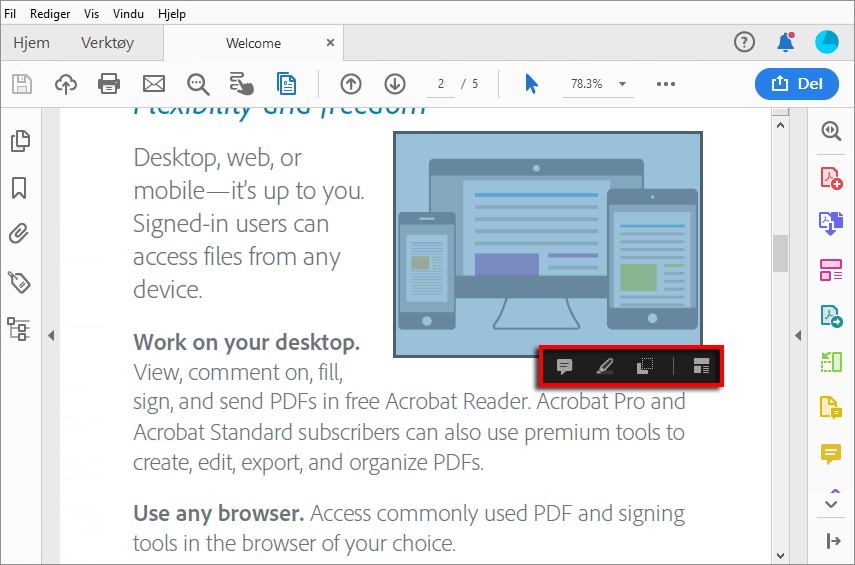Open the structure tree panel icon
This screenshot has width=855, height=565.
pyautogui.click(x=19, y=329)
